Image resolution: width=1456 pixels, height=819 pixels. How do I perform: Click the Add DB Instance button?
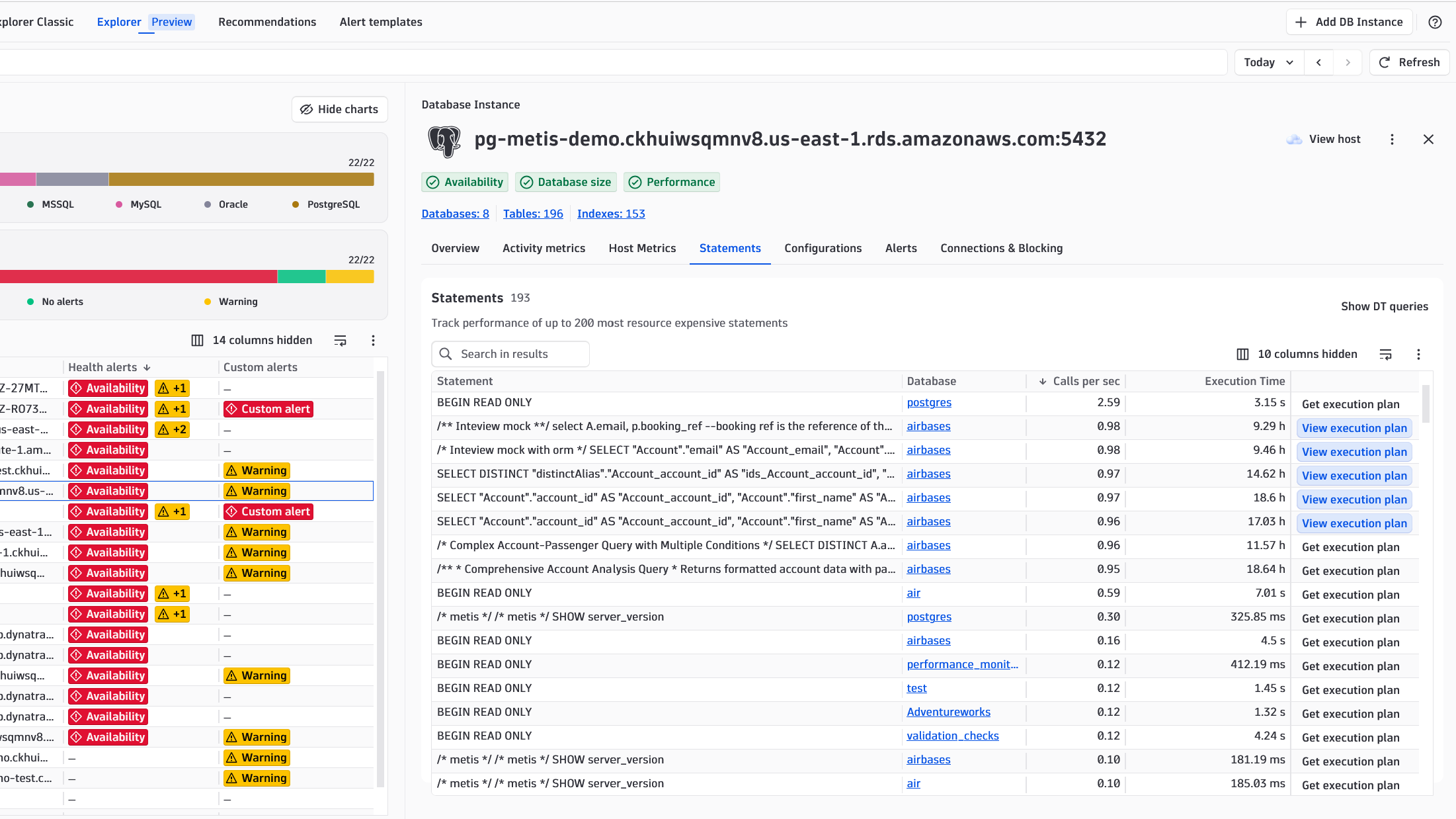coord(1349,22)
